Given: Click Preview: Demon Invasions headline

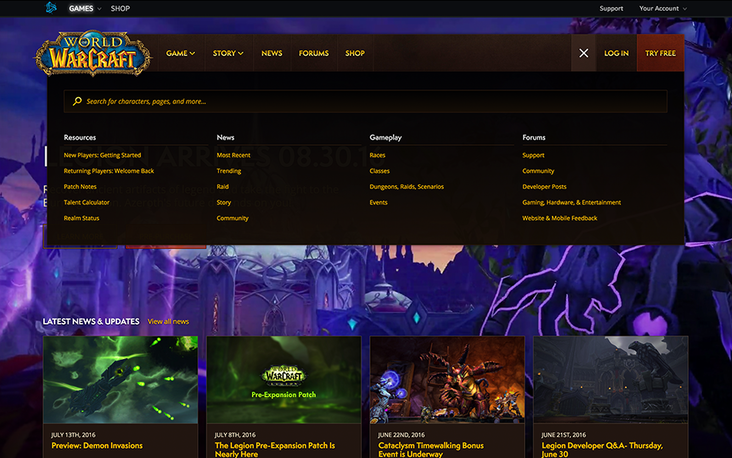Looking at the screenshot, I should (97, 445).
